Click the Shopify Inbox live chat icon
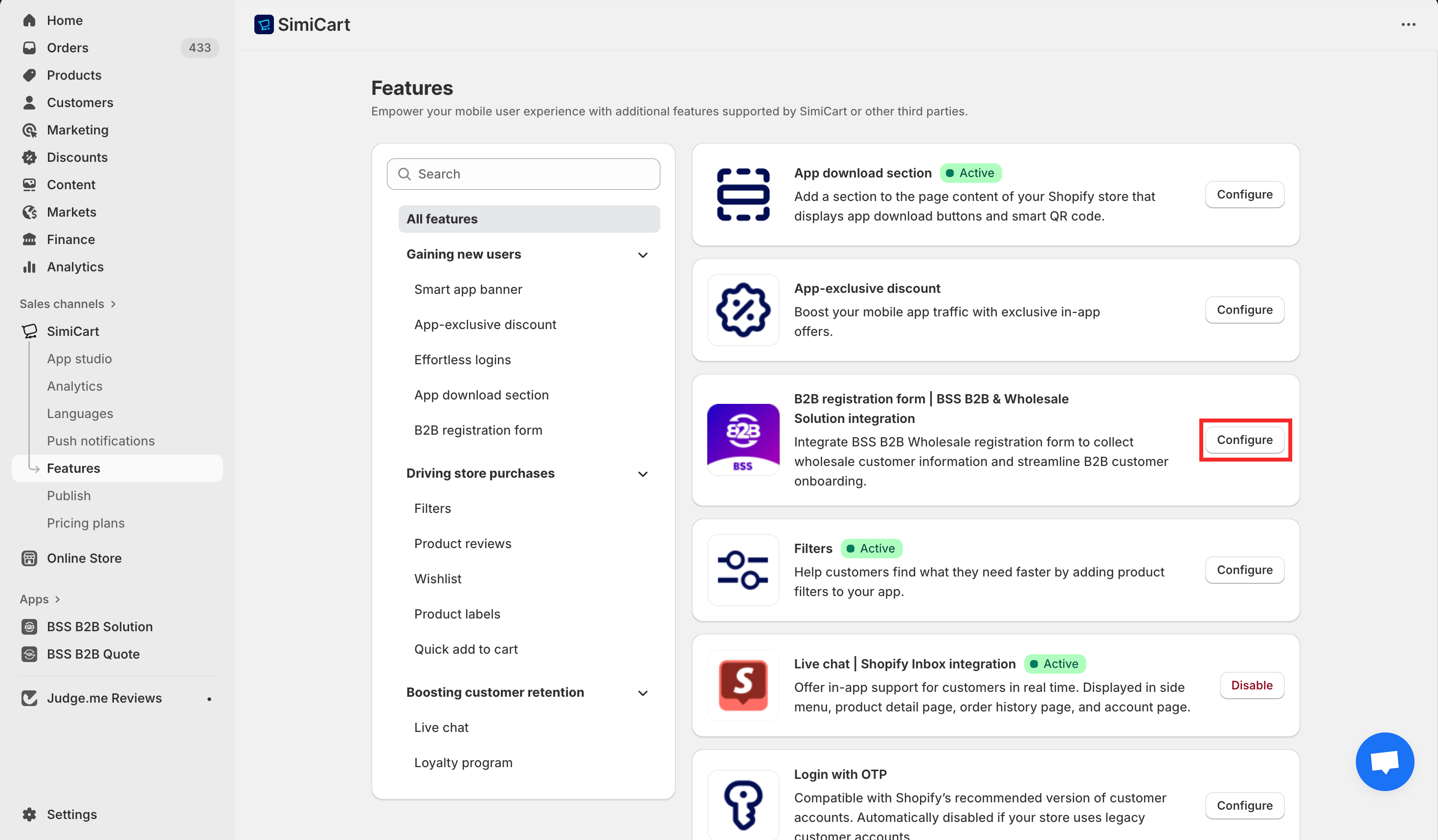This screenshot has width=1438, height=840. point(742,685)
